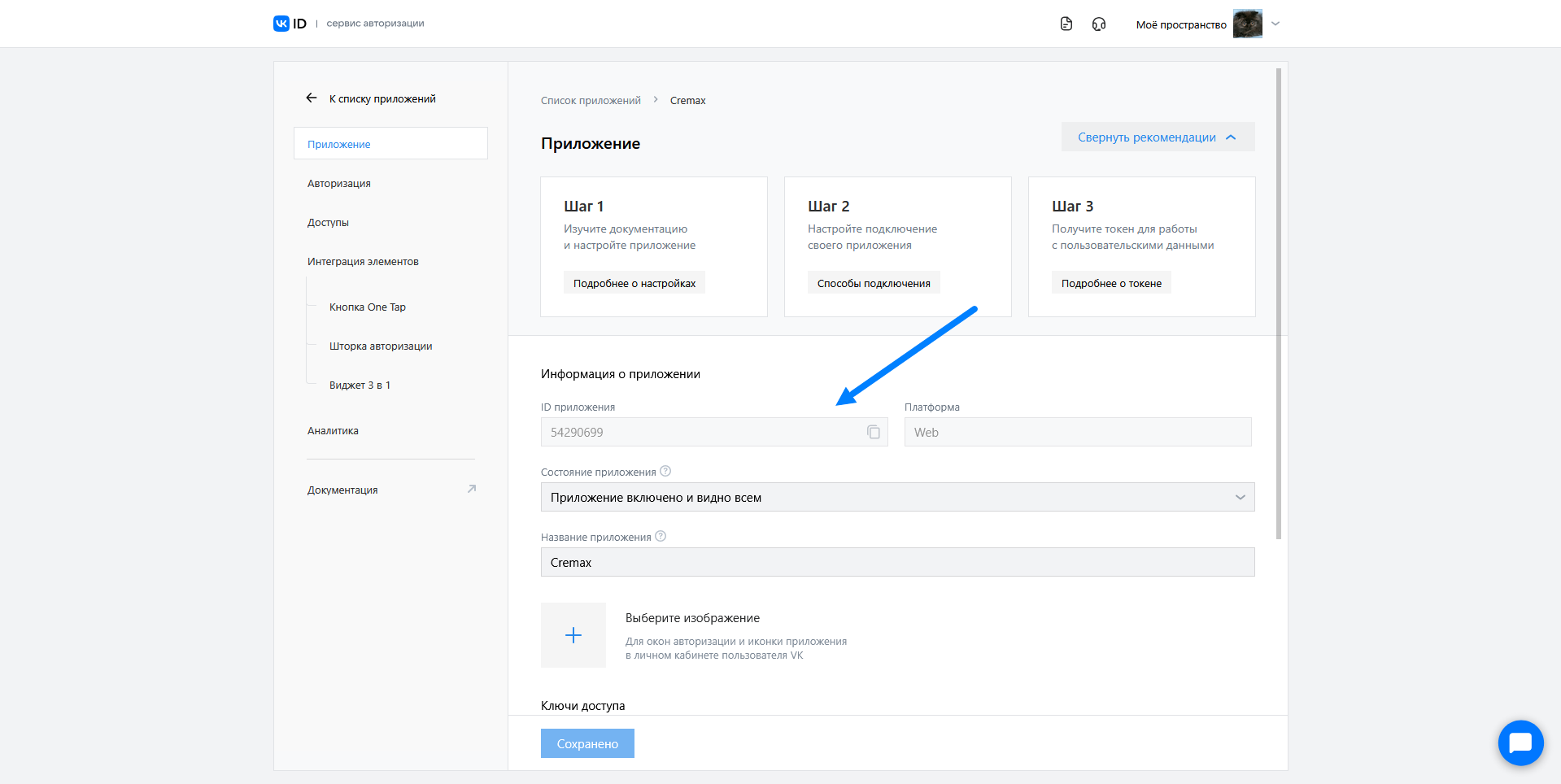
Task: Open the documentation page icon in header
Action: tap(1066, 24)
